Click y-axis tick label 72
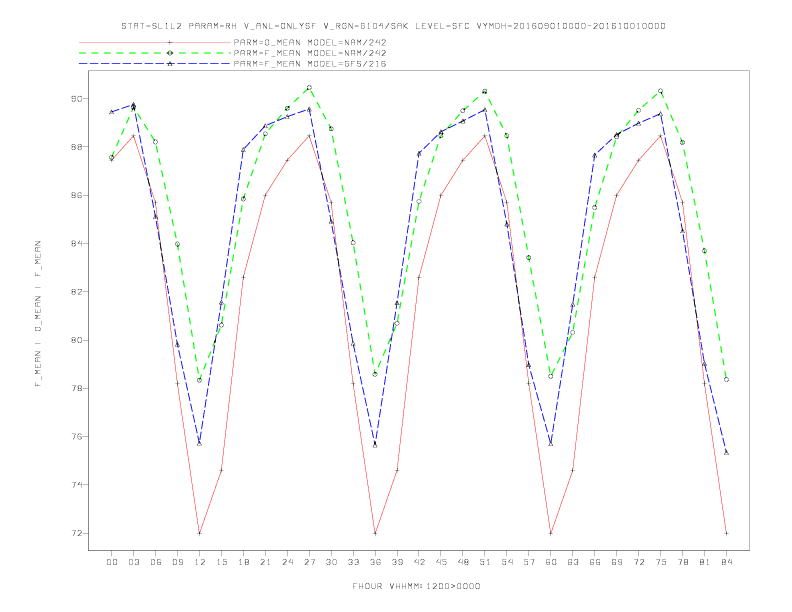This screenshot has width=792, height=612. coord(76,533)
